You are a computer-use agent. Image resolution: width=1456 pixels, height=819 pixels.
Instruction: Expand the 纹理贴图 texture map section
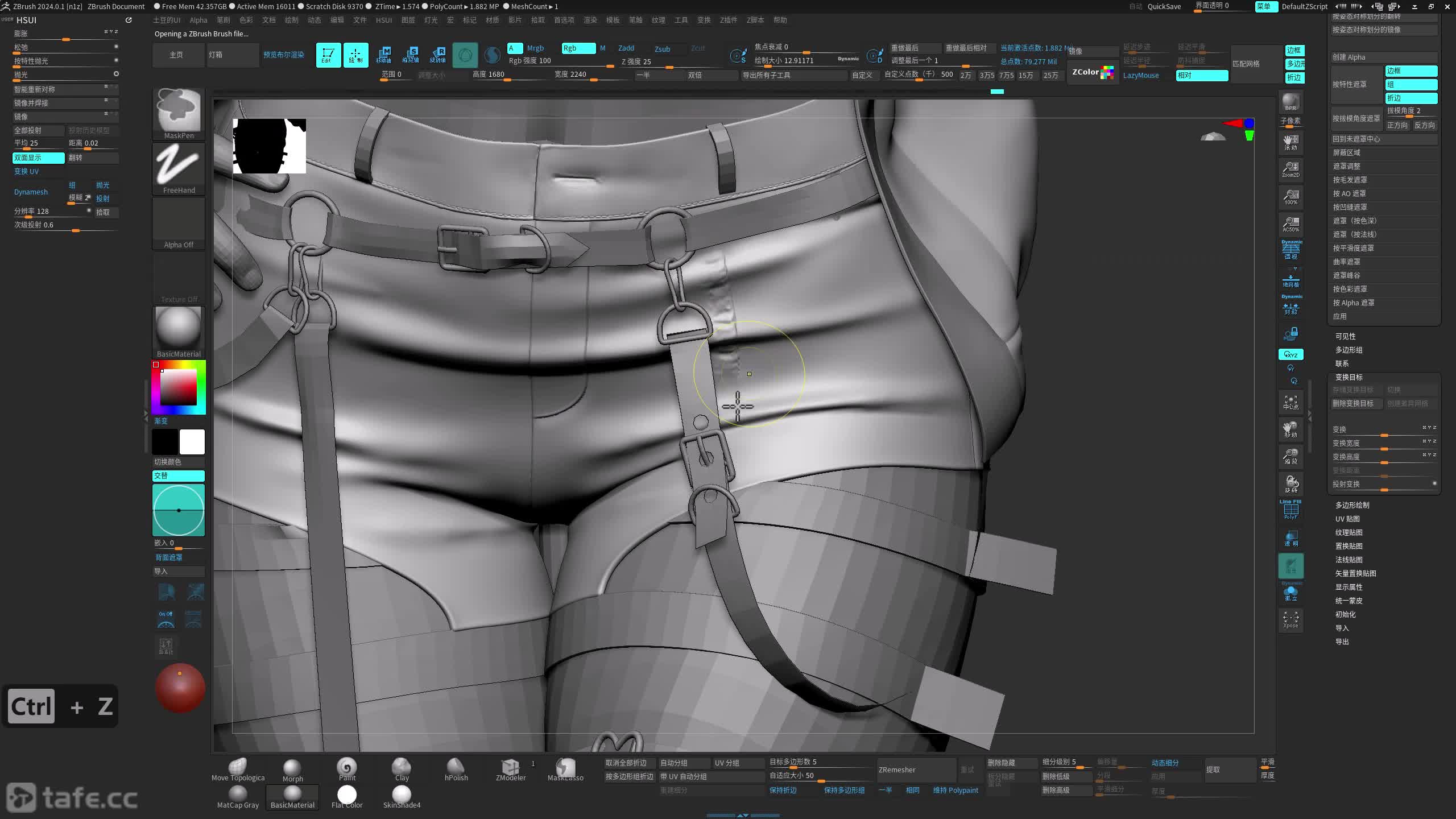pyautogui.click(x=1349, y=532)
